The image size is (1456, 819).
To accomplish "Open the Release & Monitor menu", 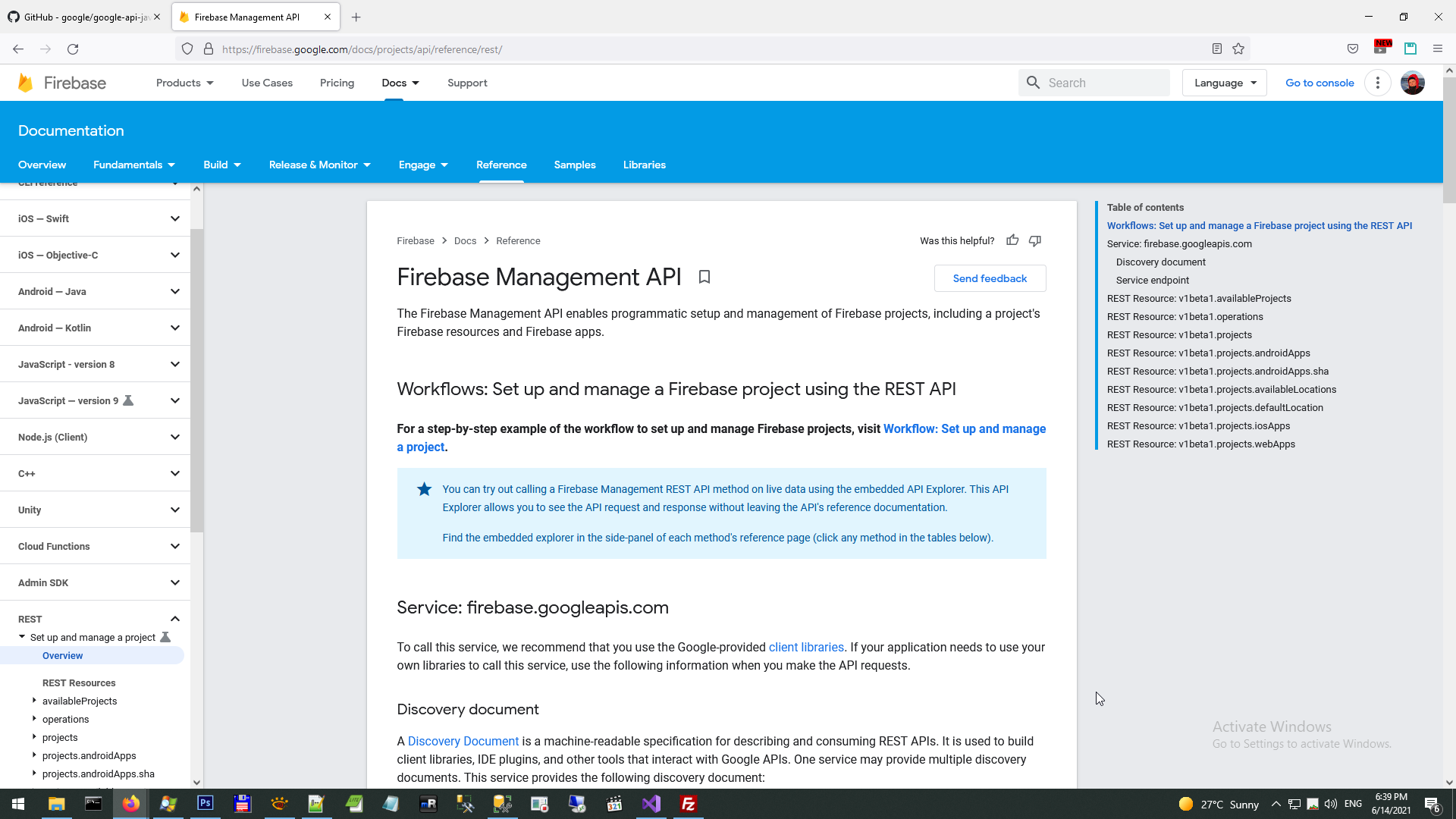I will tap(319, 165).
